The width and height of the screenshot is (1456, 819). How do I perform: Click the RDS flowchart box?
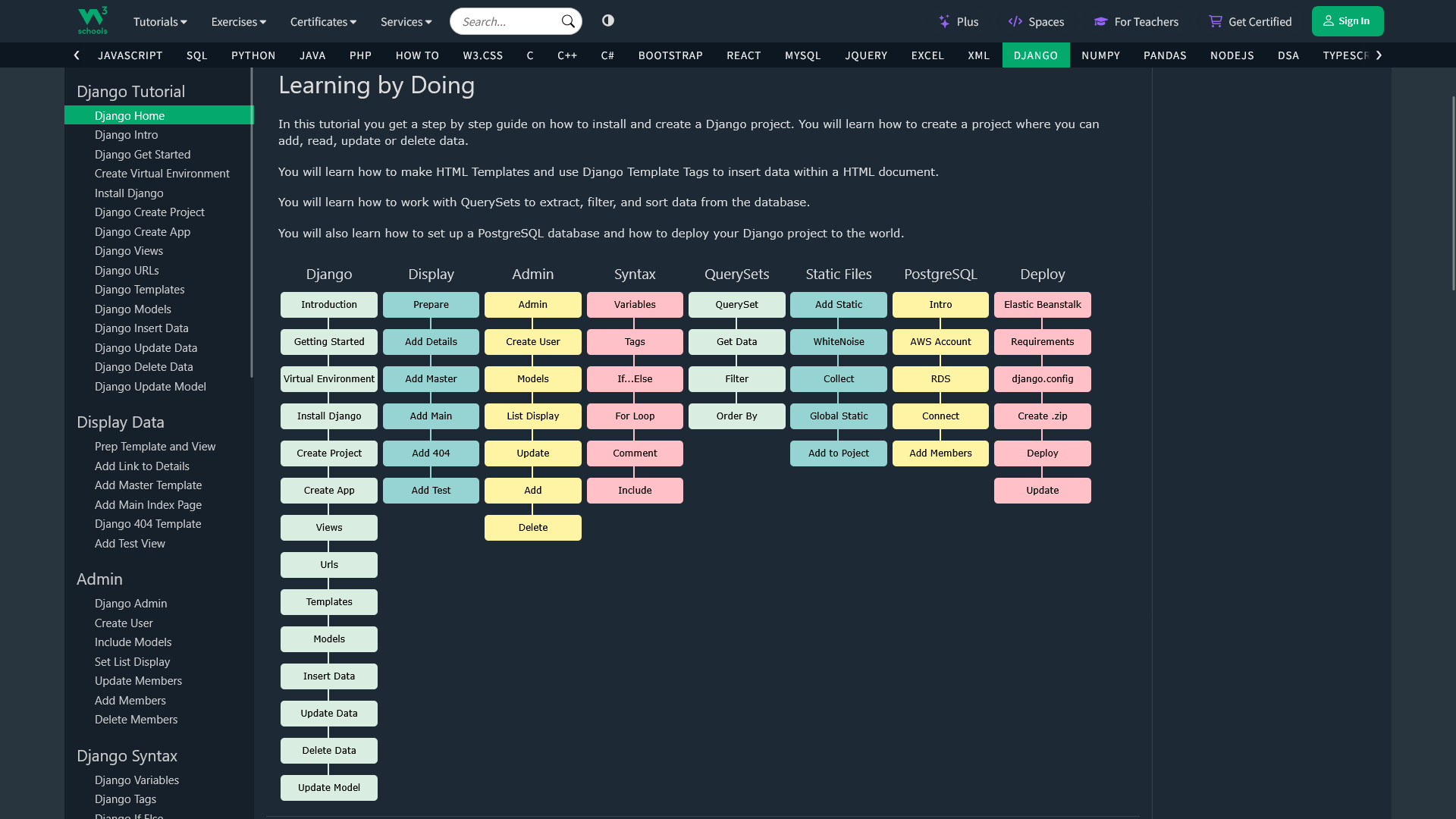tap(940, 379)
